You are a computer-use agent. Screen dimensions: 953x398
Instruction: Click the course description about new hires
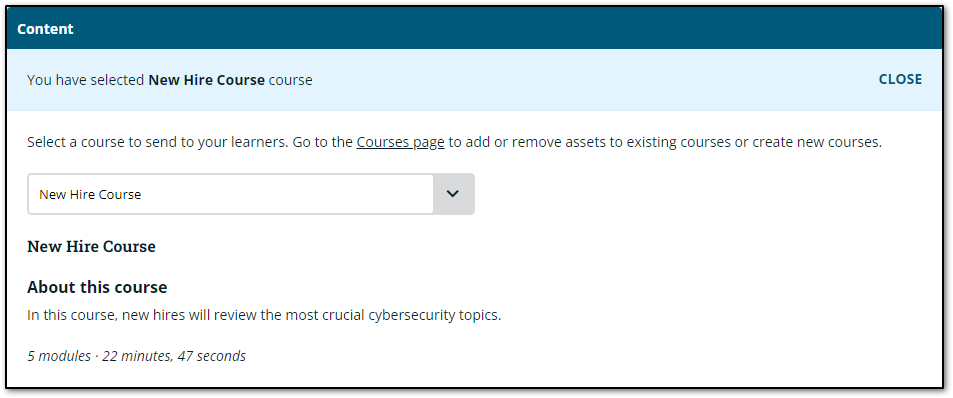pyautogui.click(x=264, y=316)
